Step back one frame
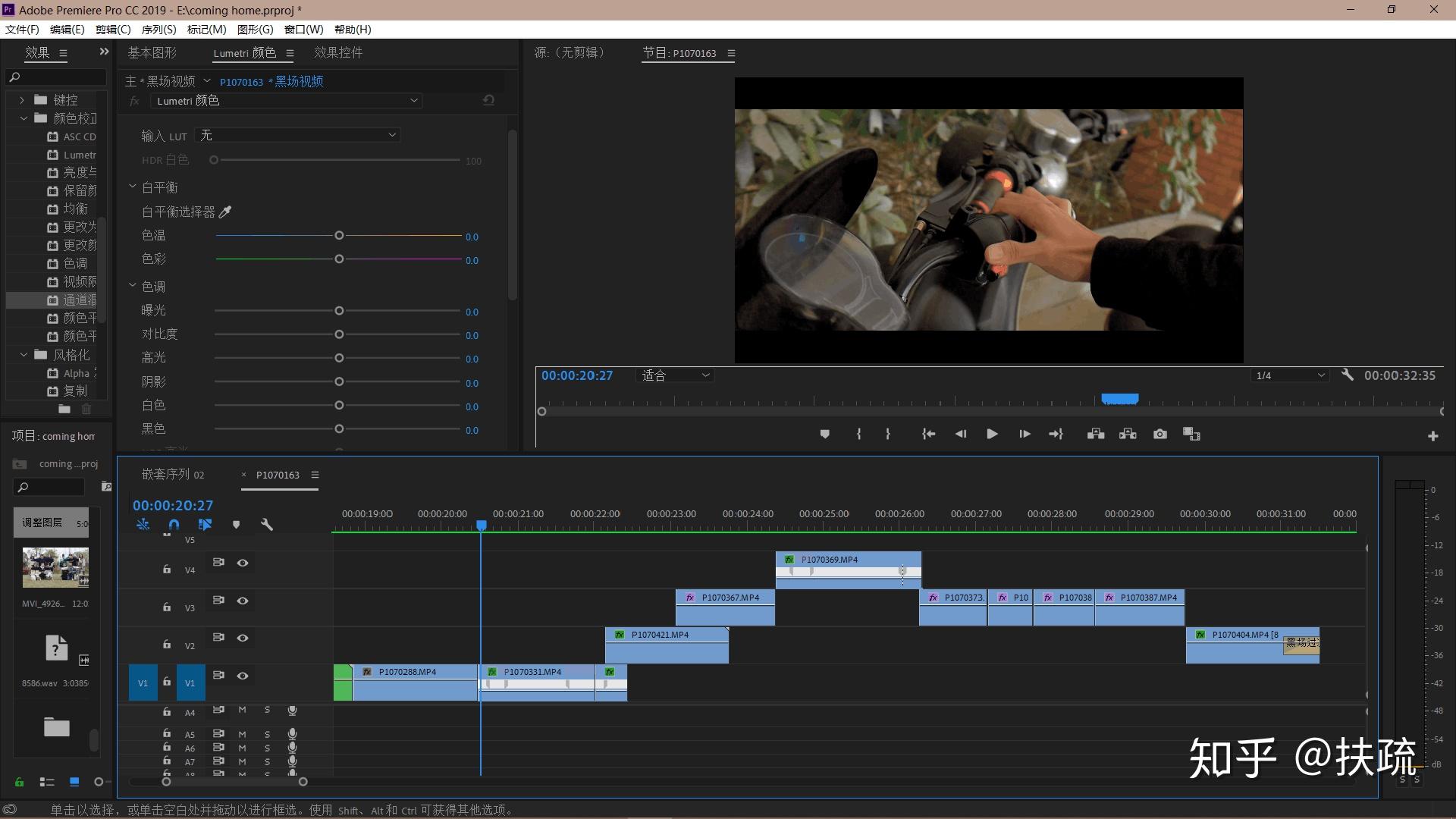The width and height of the screenshot is (1456, 819). pyautogui.click(x=960, y=435)
